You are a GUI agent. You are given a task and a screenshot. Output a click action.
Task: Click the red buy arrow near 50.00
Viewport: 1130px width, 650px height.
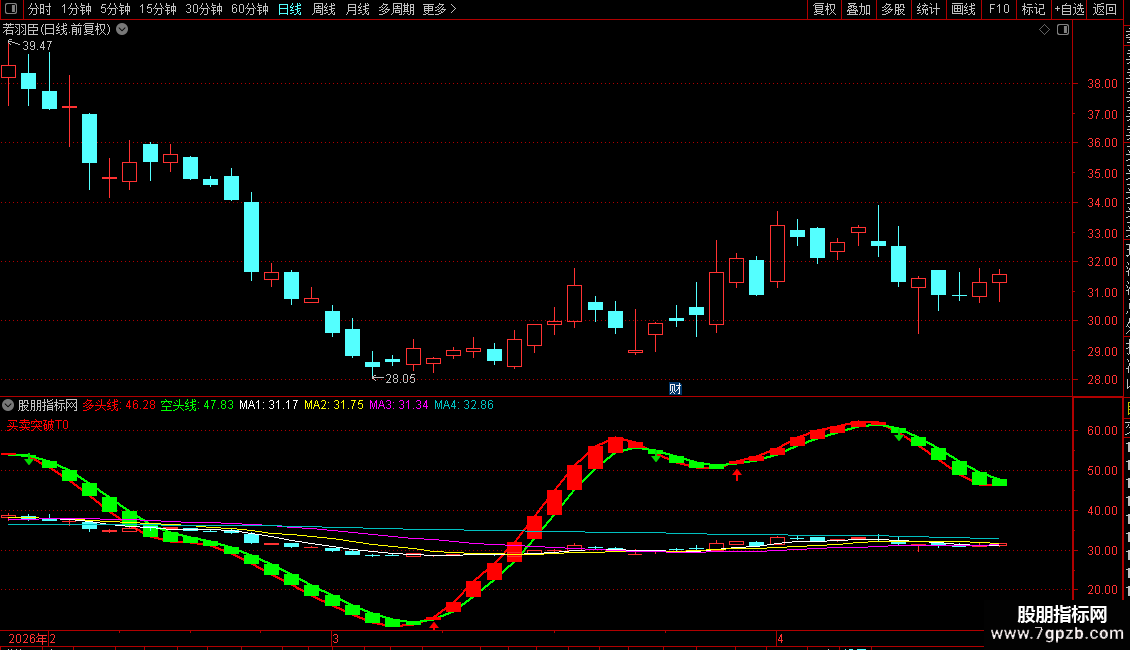(x=737, y=474)
